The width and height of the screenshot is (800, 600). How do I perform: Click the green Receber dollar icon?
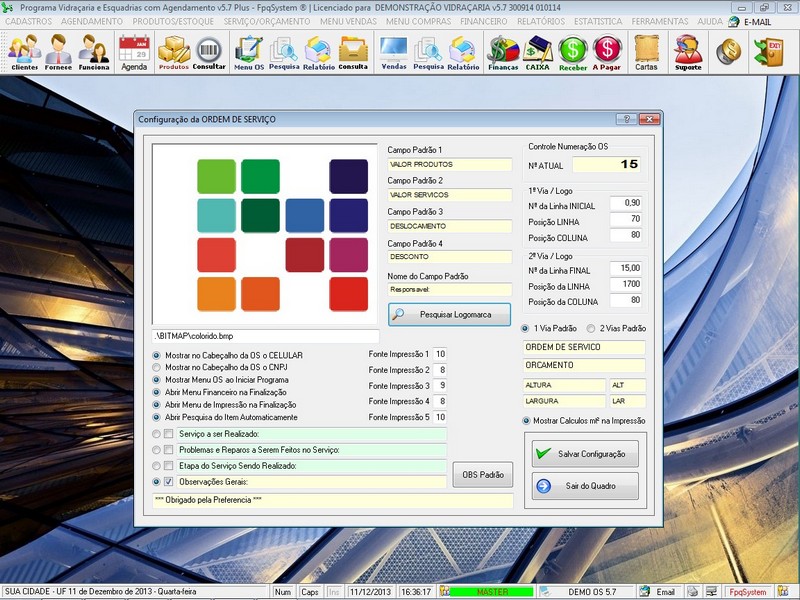(x=573, y=52)
